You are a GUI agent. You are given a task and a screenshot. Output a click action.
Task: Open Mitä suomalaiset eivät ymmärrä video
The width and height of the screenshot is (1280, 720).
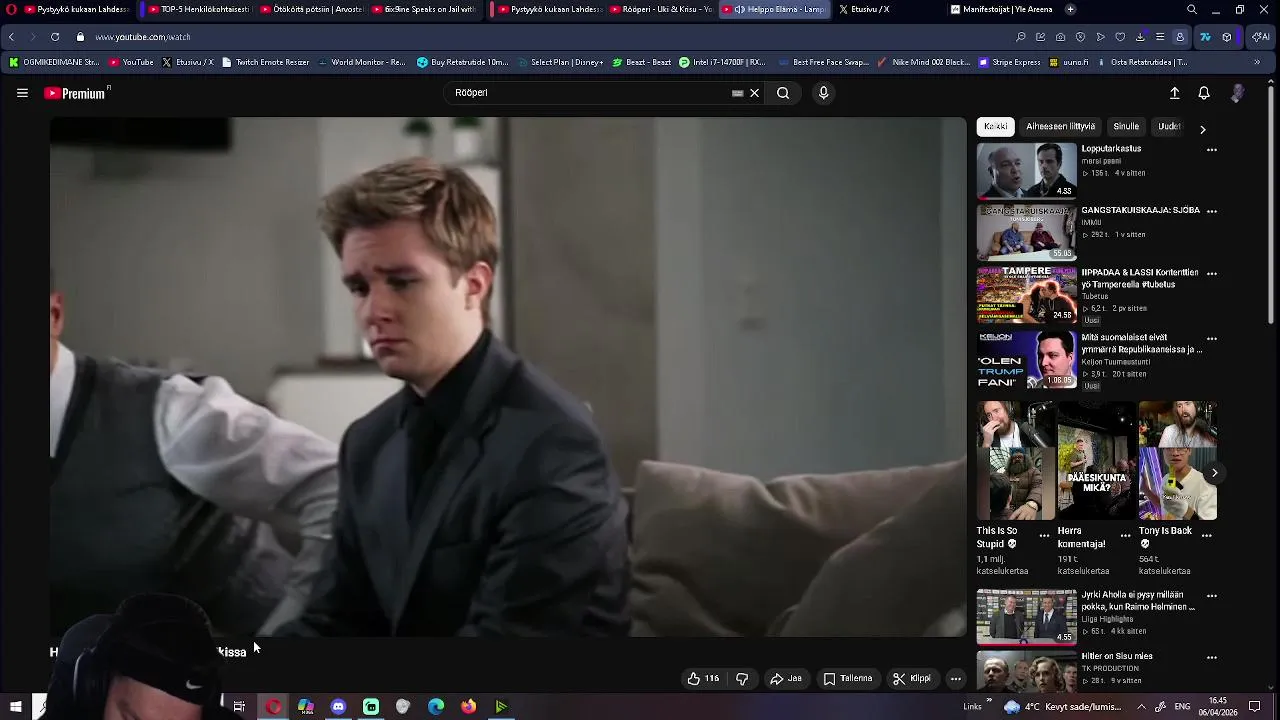tap(1026, 360)
